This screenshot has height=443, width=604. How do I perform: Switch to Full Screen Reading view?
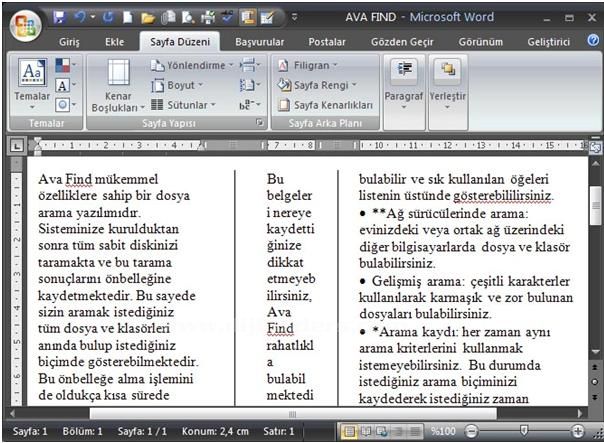click(366, 431)
